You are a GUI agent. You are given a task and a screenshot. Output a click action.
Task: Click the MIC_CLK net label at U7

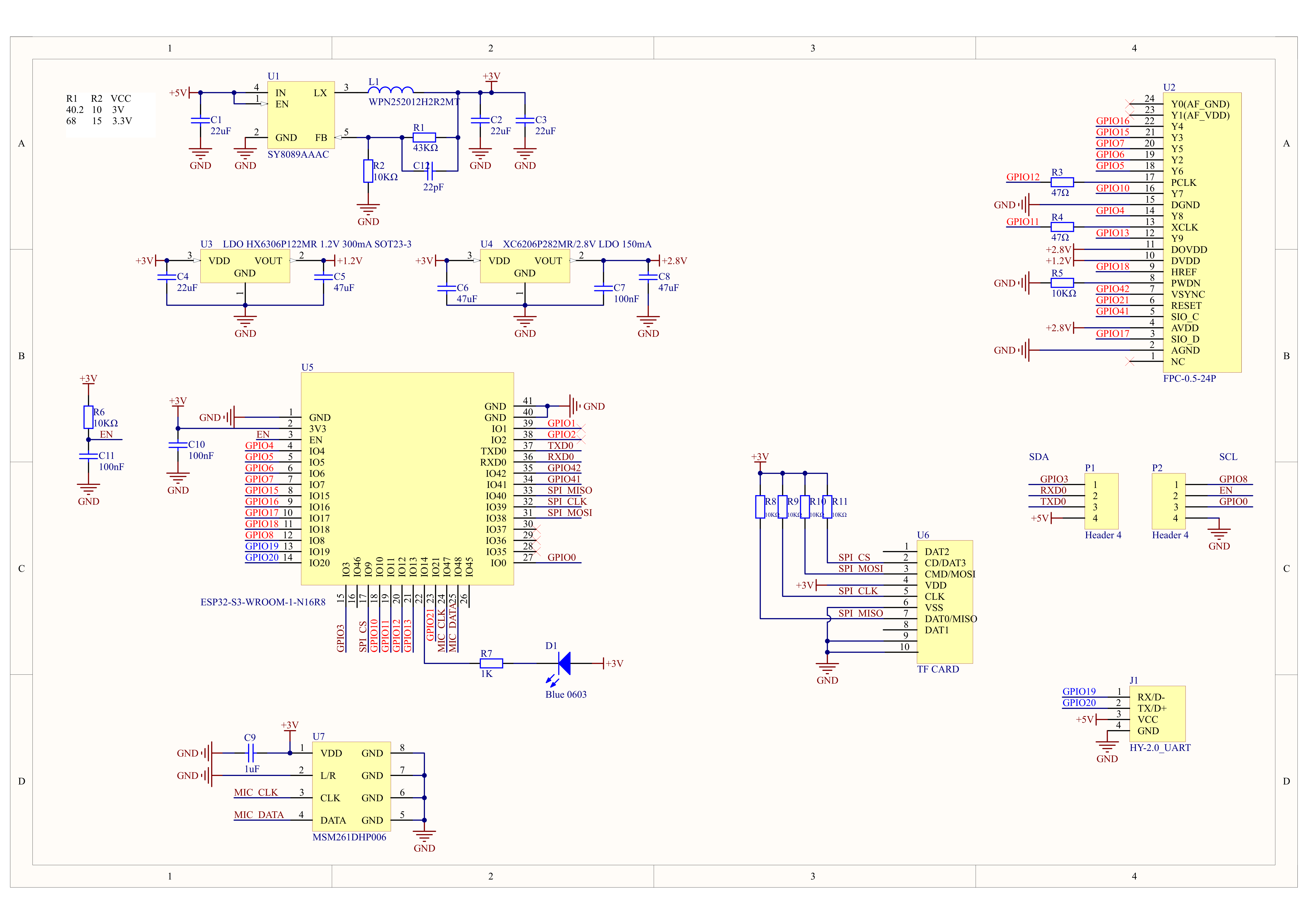[256, 793]
